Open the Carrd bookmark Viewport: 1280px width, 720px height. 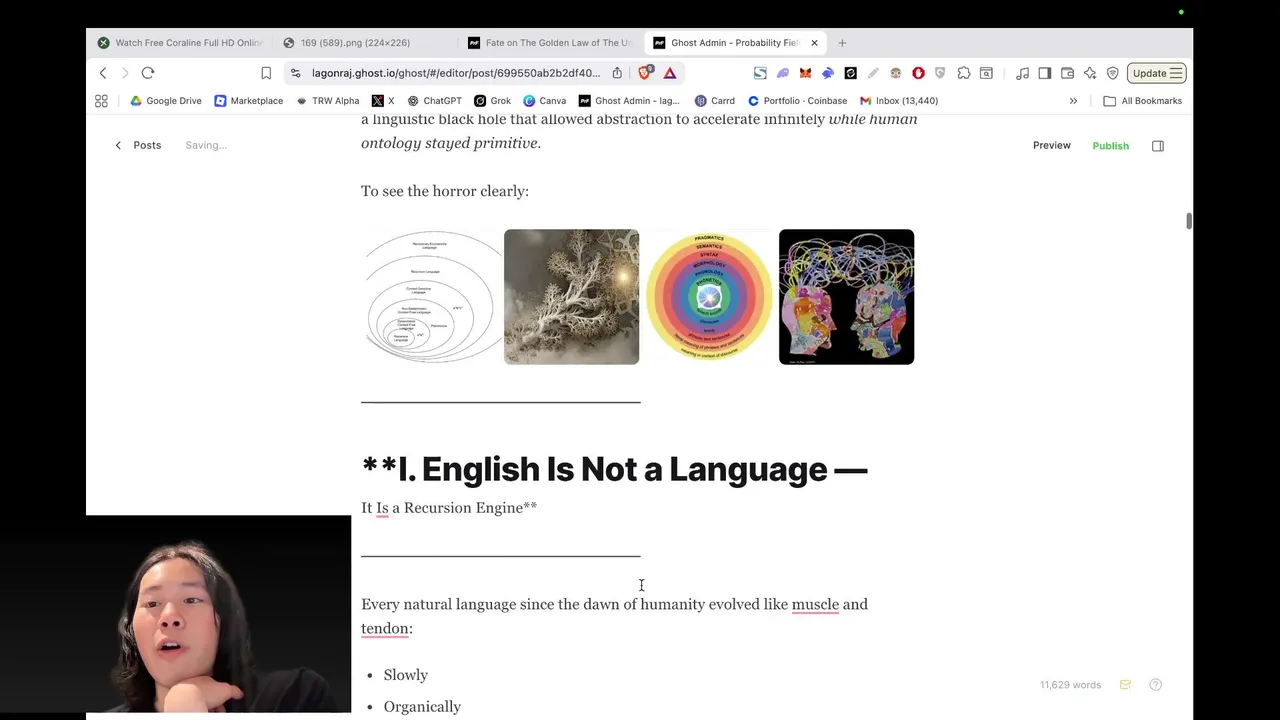click(714, 101)
